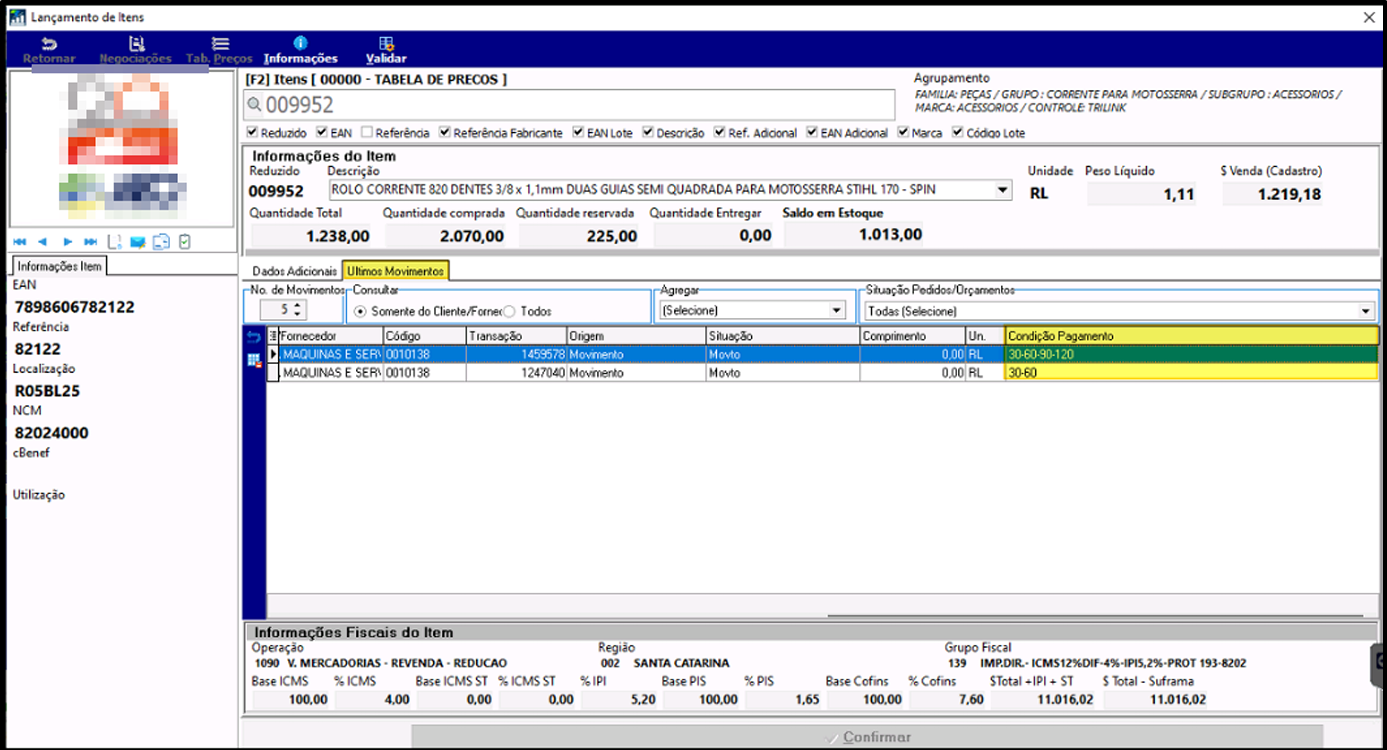Click the blurred product image thumbnail

pos(122,150)
